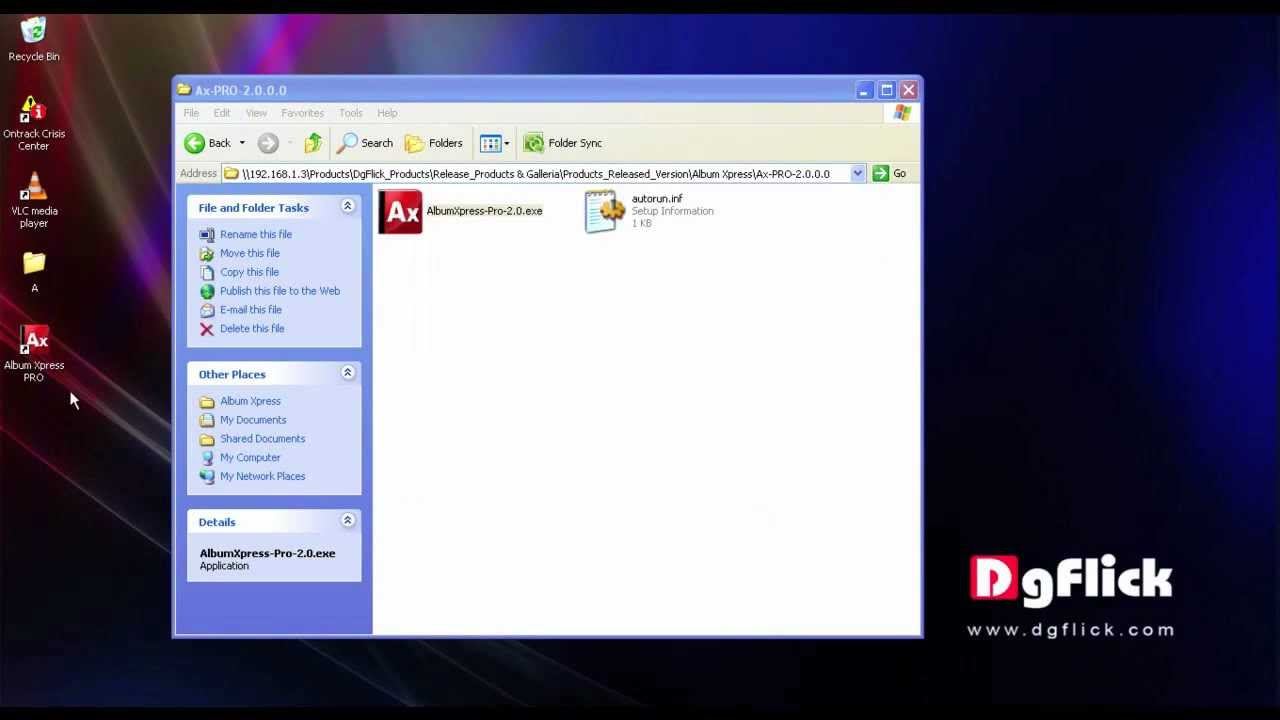Select the autorun.inf file icon
1280x720 pixels.
click(605, 212)
